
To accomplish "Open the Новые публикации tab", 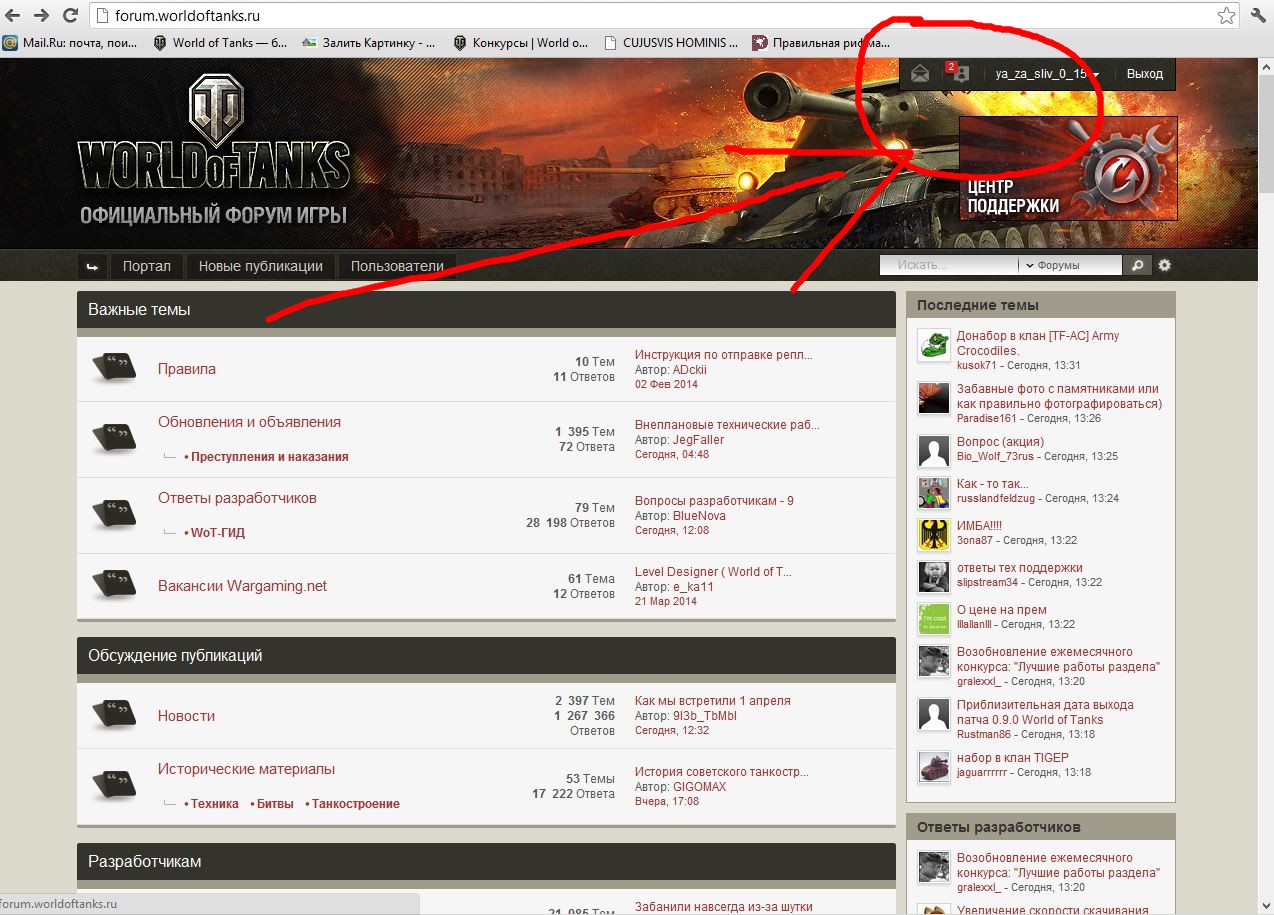I will click(x=260, y=266).
